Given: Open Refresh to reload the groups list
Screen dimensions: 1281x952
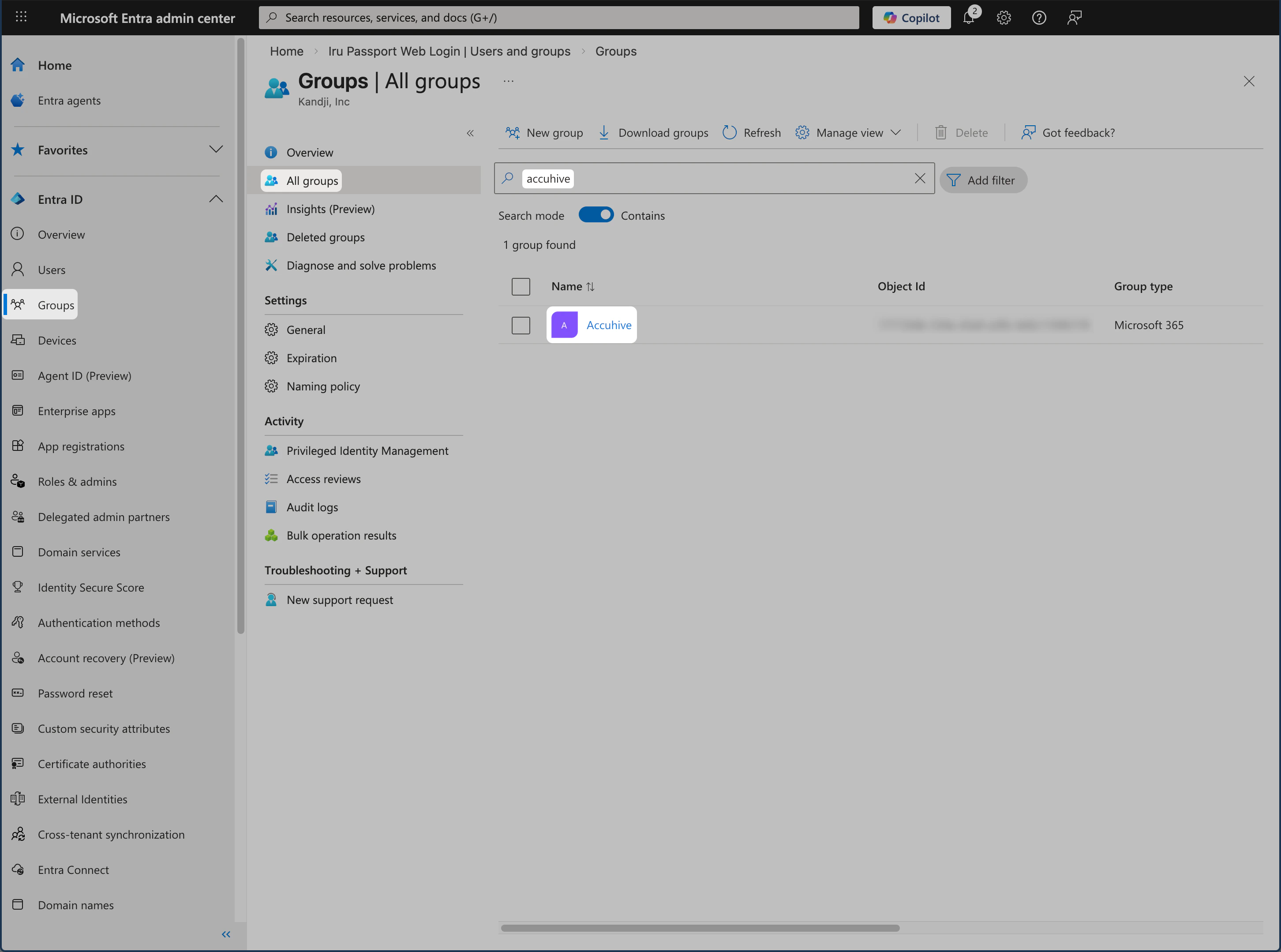Looking at the screenshot, I should point(751,132).
